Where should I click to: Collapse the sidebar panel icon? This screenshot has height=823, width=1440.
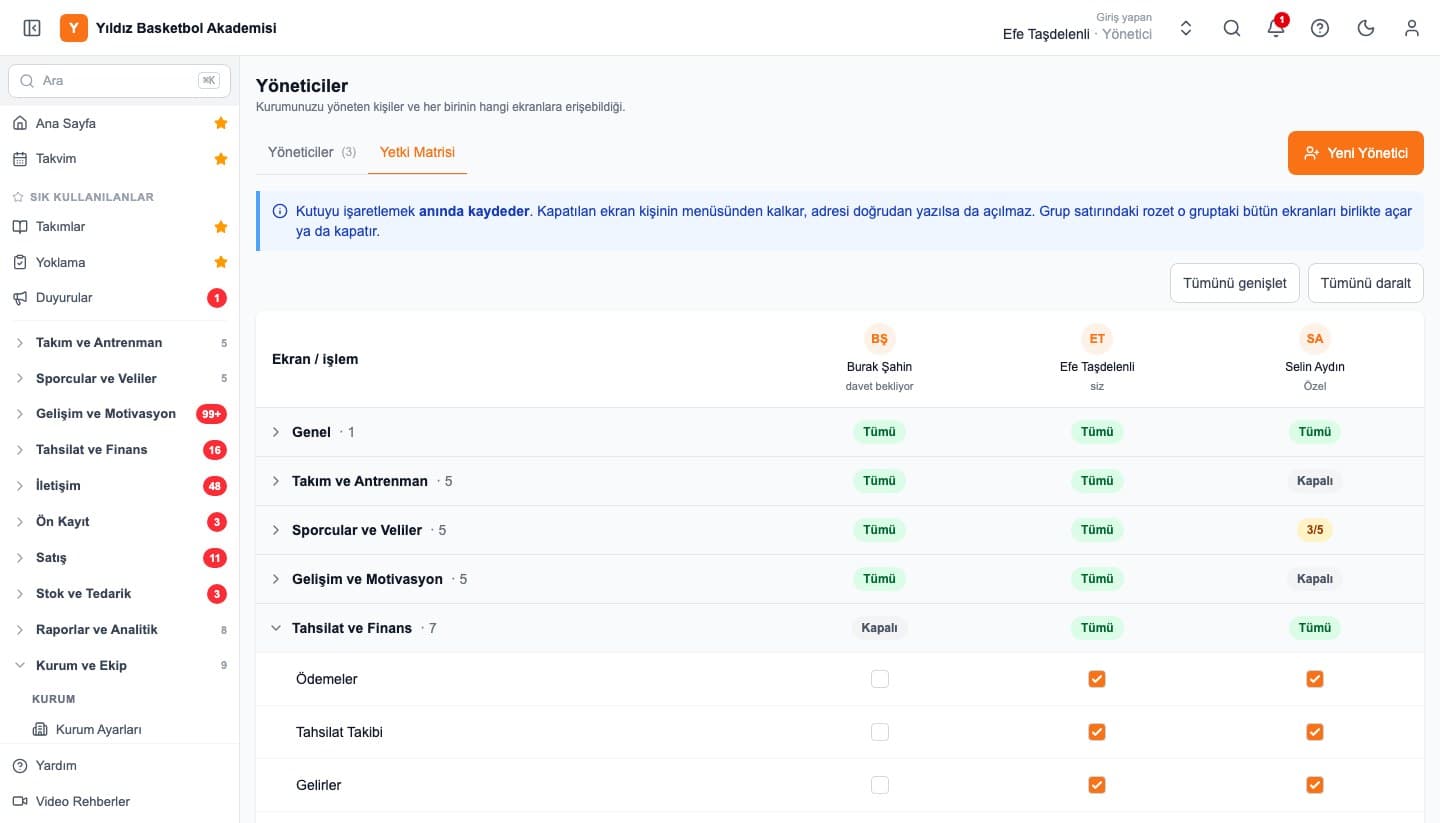click(31, 28)
